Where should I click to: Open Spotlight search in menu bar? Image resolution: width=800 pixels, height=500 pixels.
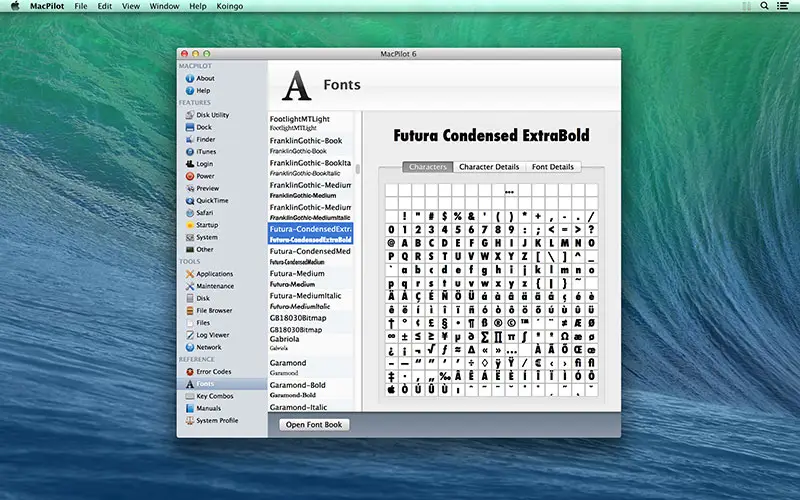click(x=764, y=6)
